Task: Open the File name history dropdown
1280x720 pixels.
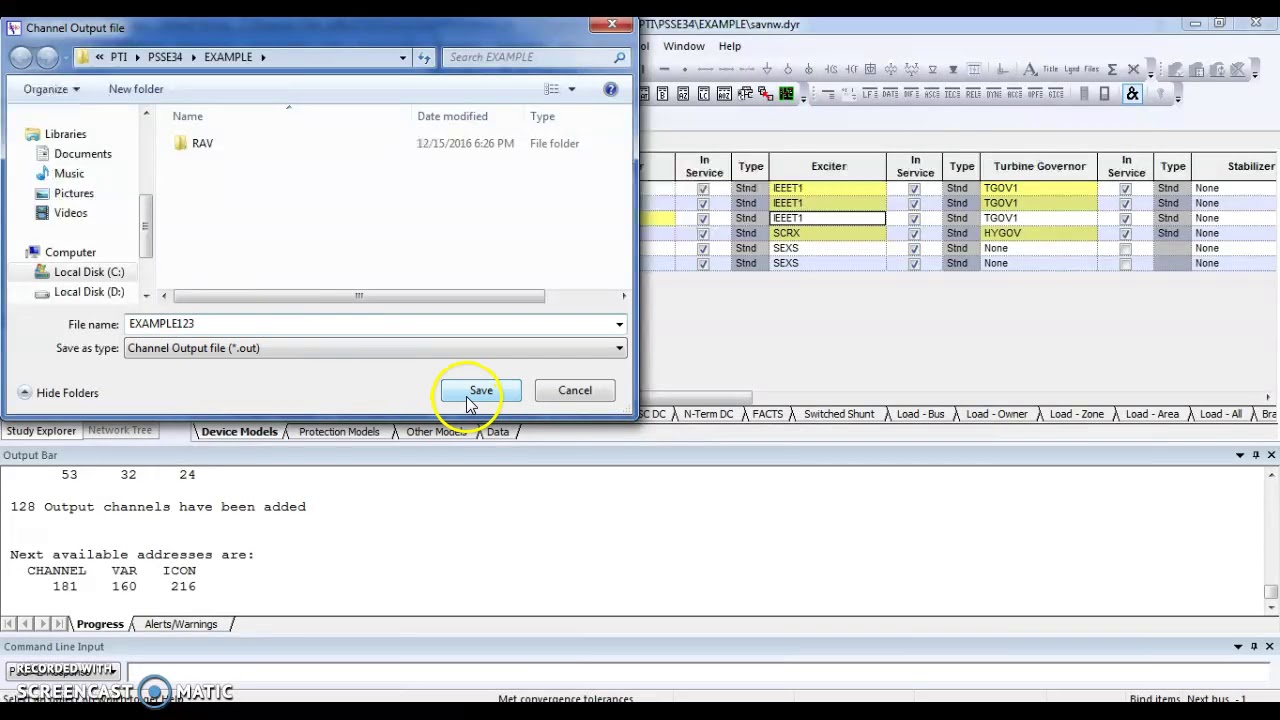Action: tap(619, 324)
